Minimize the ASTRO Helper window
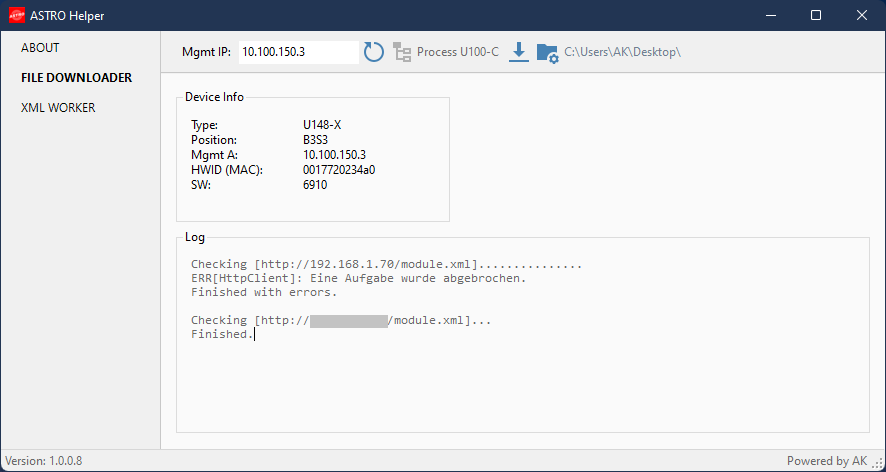Screen dimensions: 886x472 [x=770, y=15]
